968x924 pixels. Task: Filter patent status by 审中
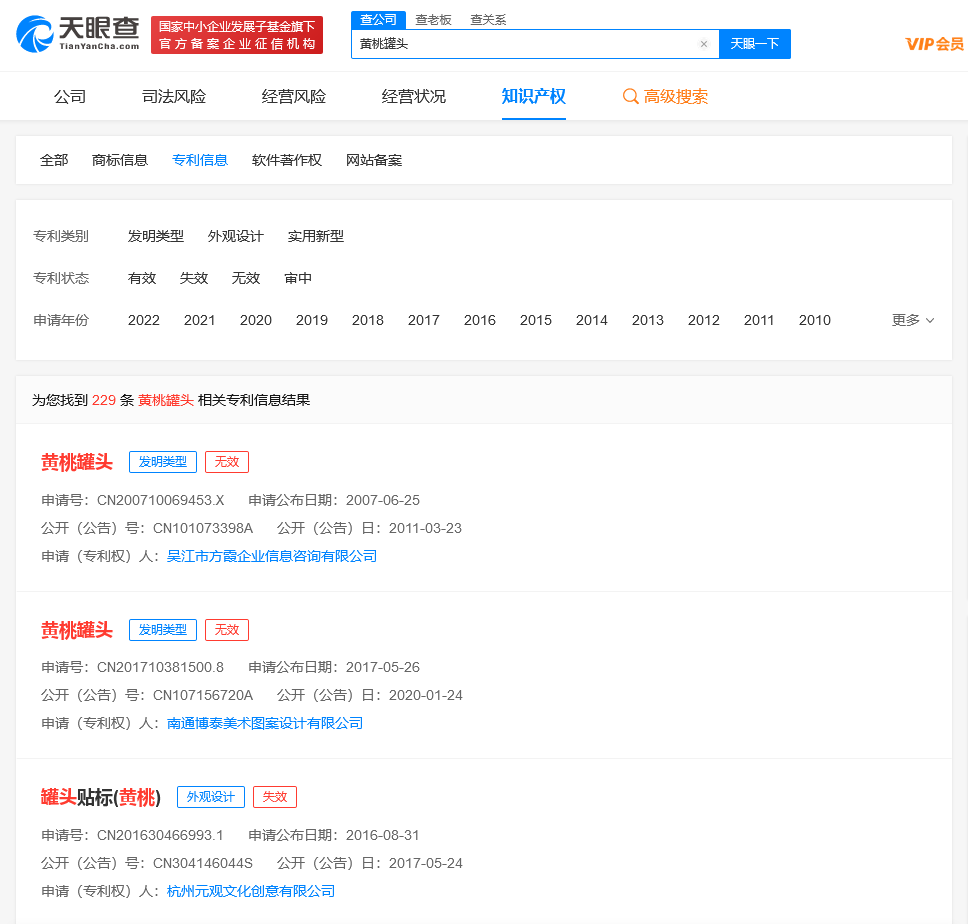pos(298,278)
